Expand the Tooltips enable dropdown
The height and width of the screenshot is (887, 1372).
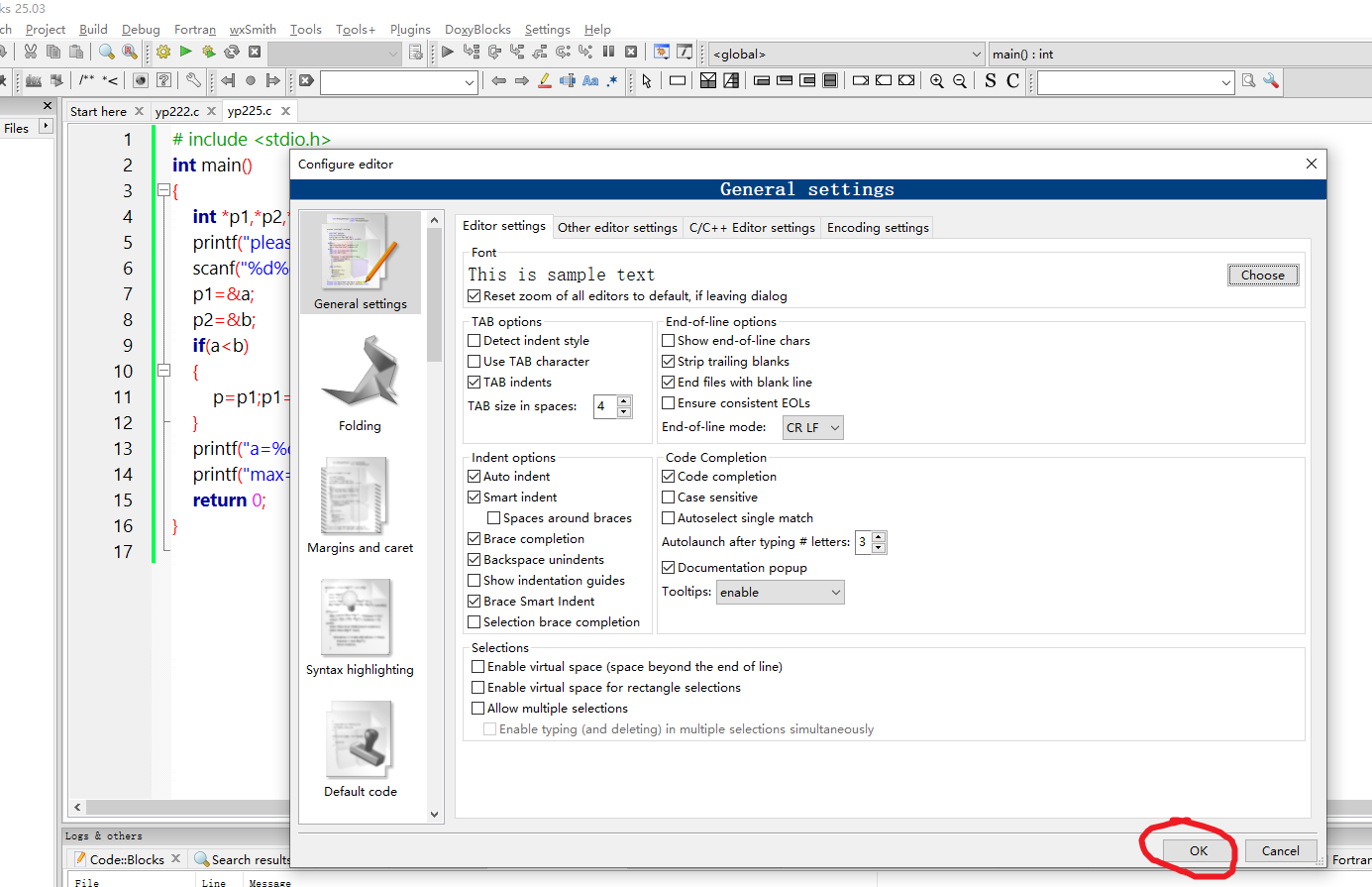781,593
